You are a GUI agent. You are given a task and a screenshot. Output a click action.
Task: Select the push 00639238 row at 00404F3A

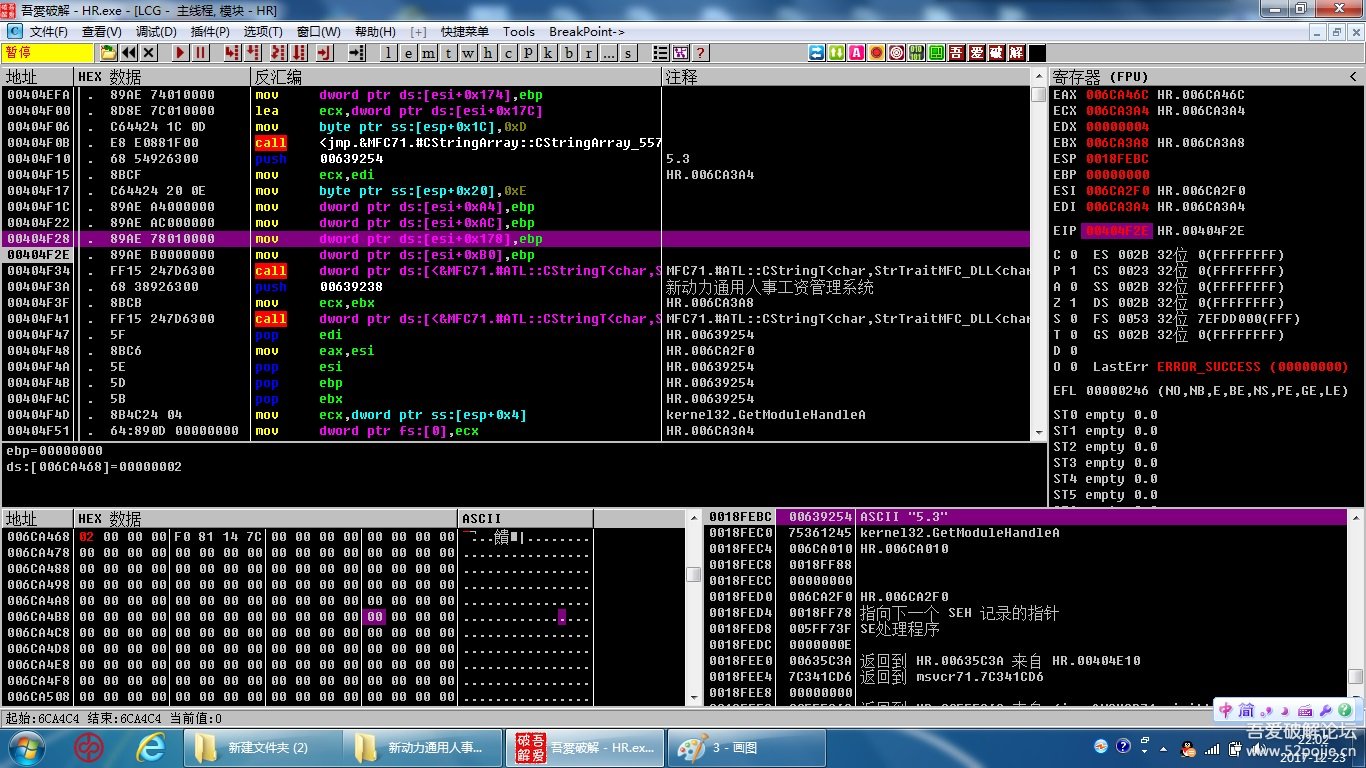point(516,287)
